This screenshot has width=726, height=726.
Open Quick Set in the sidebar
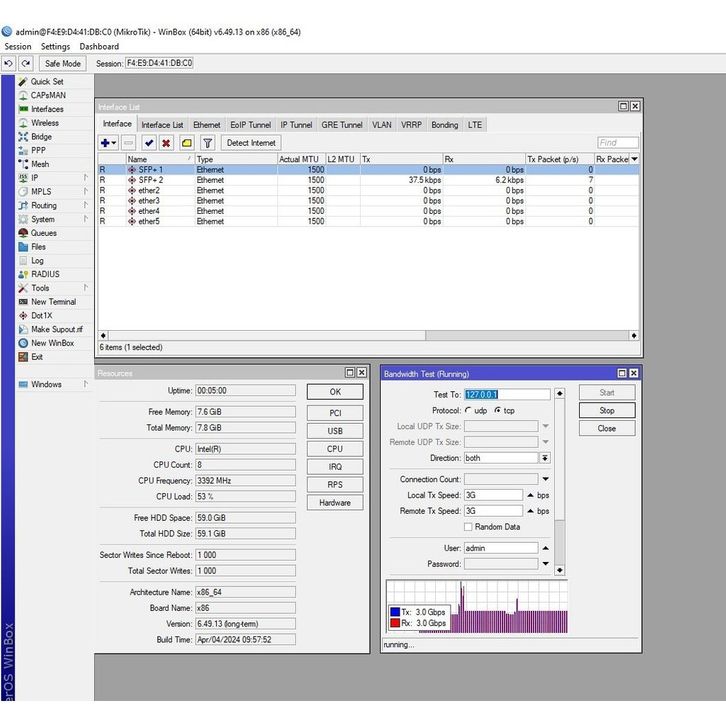click(46, 82)
